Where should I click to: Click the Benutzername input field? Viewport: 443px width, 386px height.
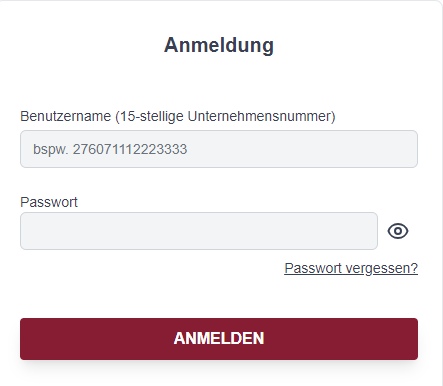click(219, 149)
